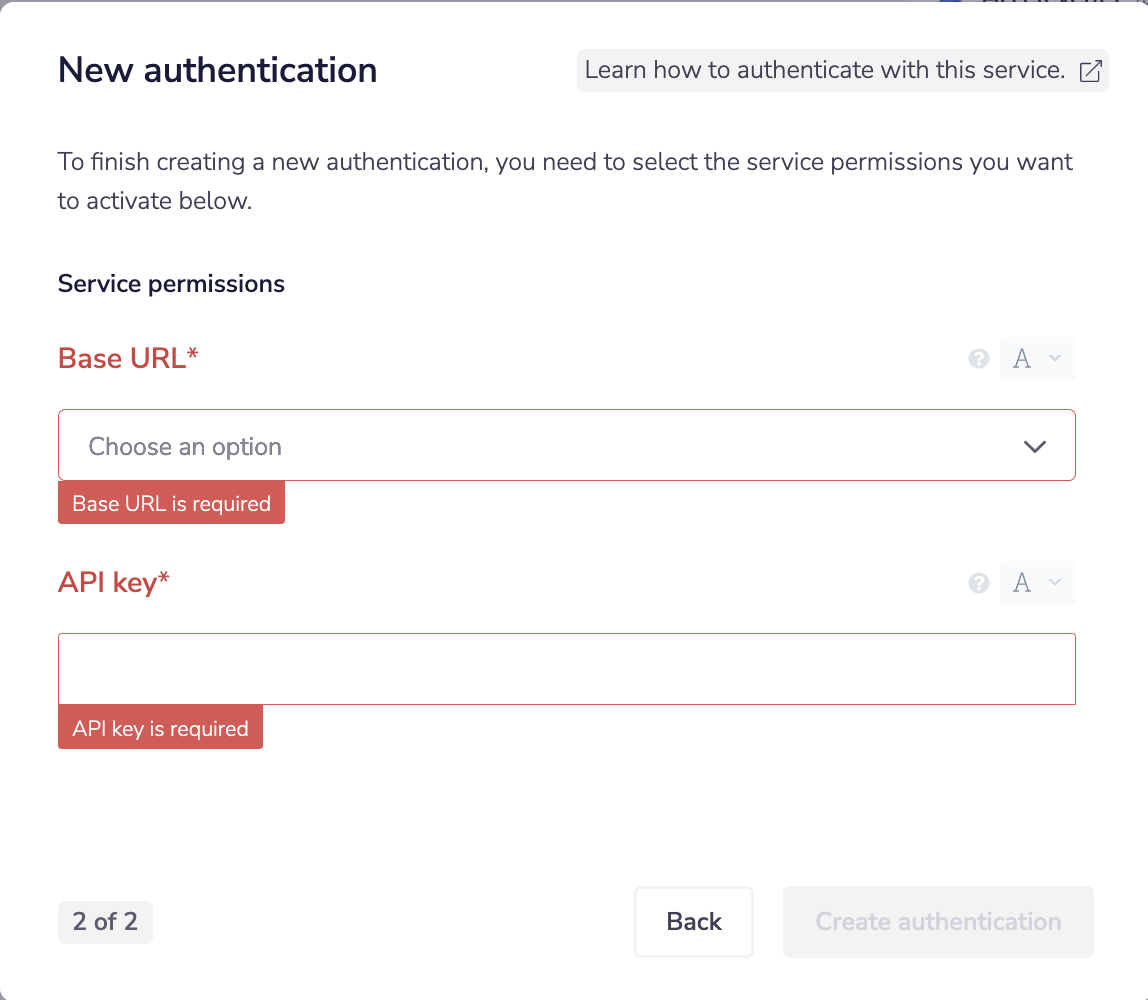Open the help tooltip icon for API key
The width and height of the screenshot is (1148, 1000).
coord(978,582)
